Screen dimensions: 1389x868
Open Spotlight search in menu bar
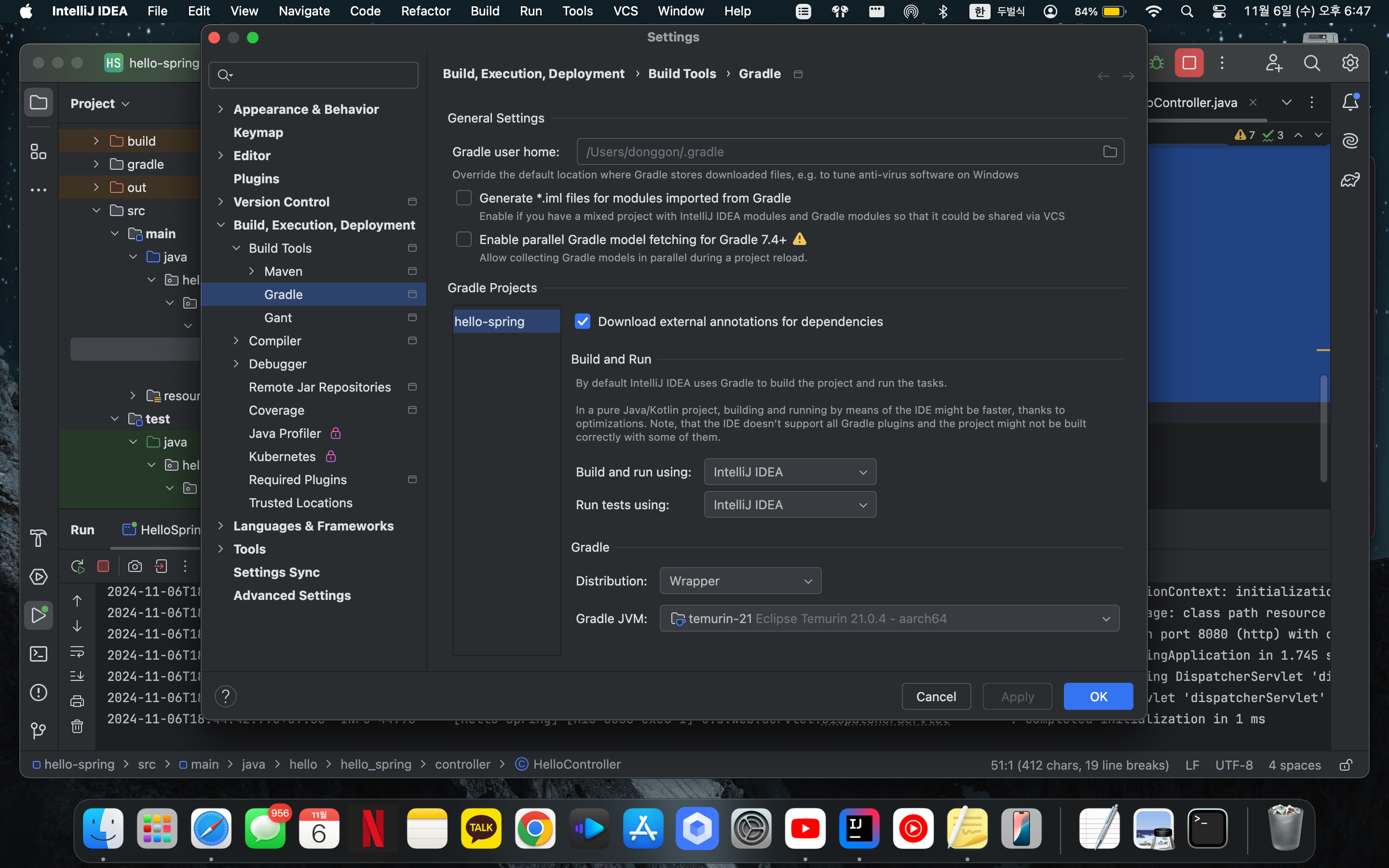pos(1186,11)
